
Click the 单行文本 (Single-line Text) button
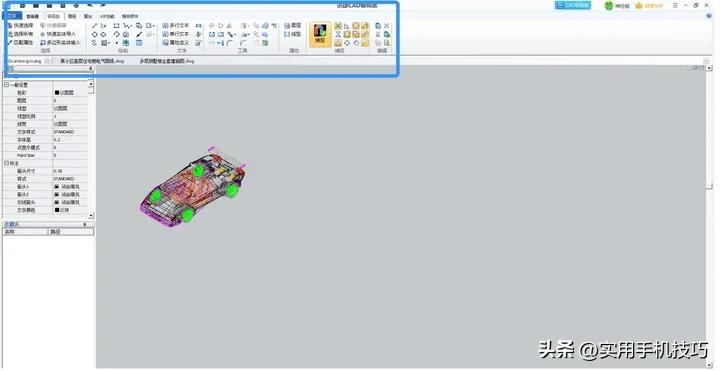click(176, 34)
